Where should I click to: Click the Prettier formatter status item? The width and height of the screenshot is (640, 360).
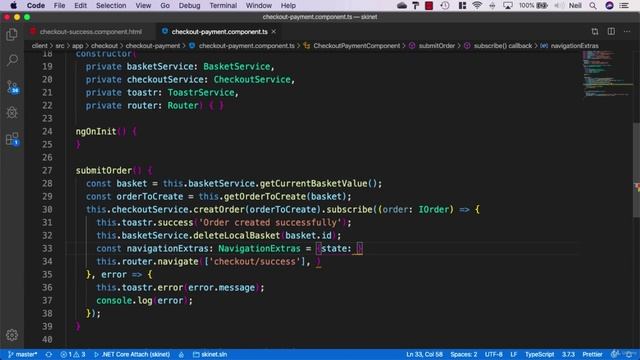tap(592, 354)
